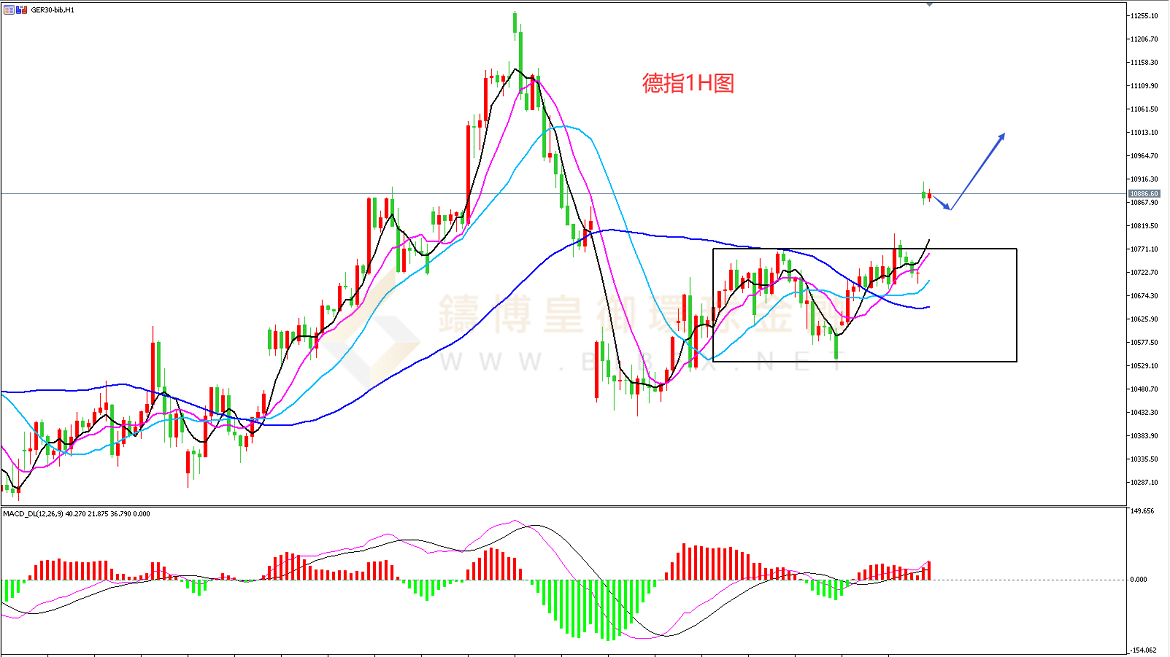The height and width of the screenshot is (657, 1170).
Task: Click the 149.656 MACD scale value
Action: [1142, 511]
